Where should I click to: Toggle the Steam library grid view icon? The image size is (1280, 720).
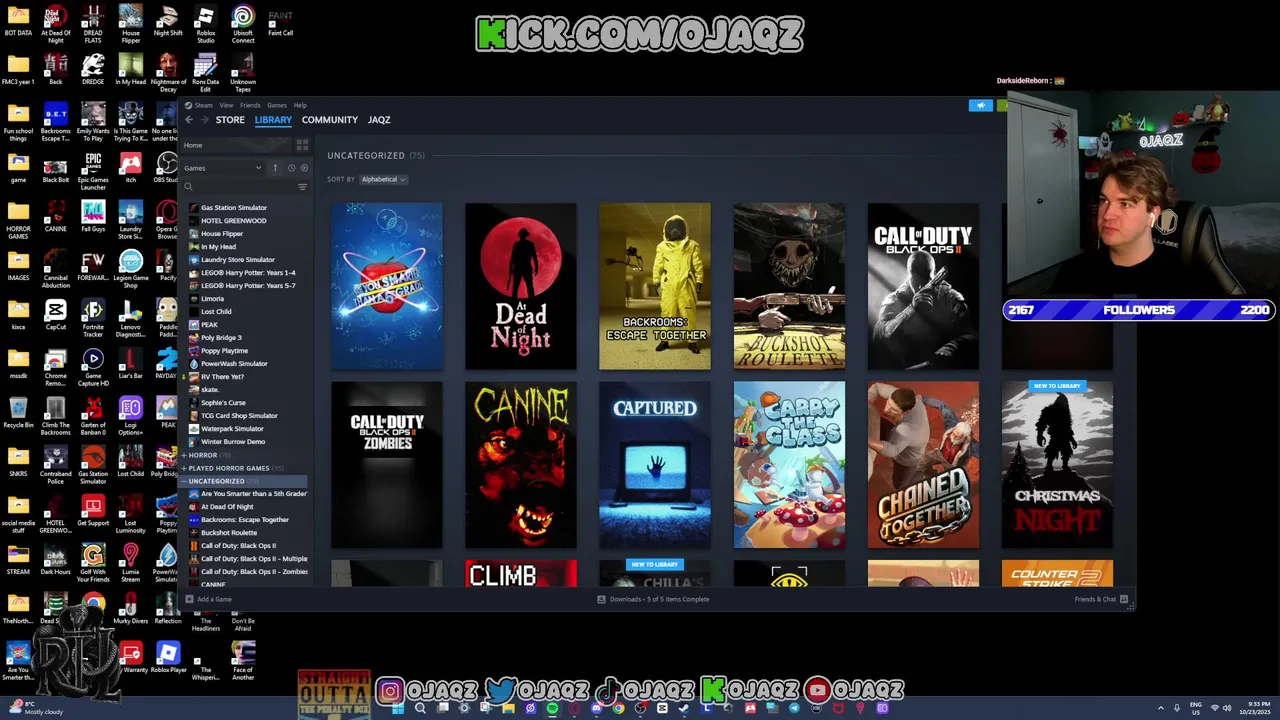(x=302, y=145)
